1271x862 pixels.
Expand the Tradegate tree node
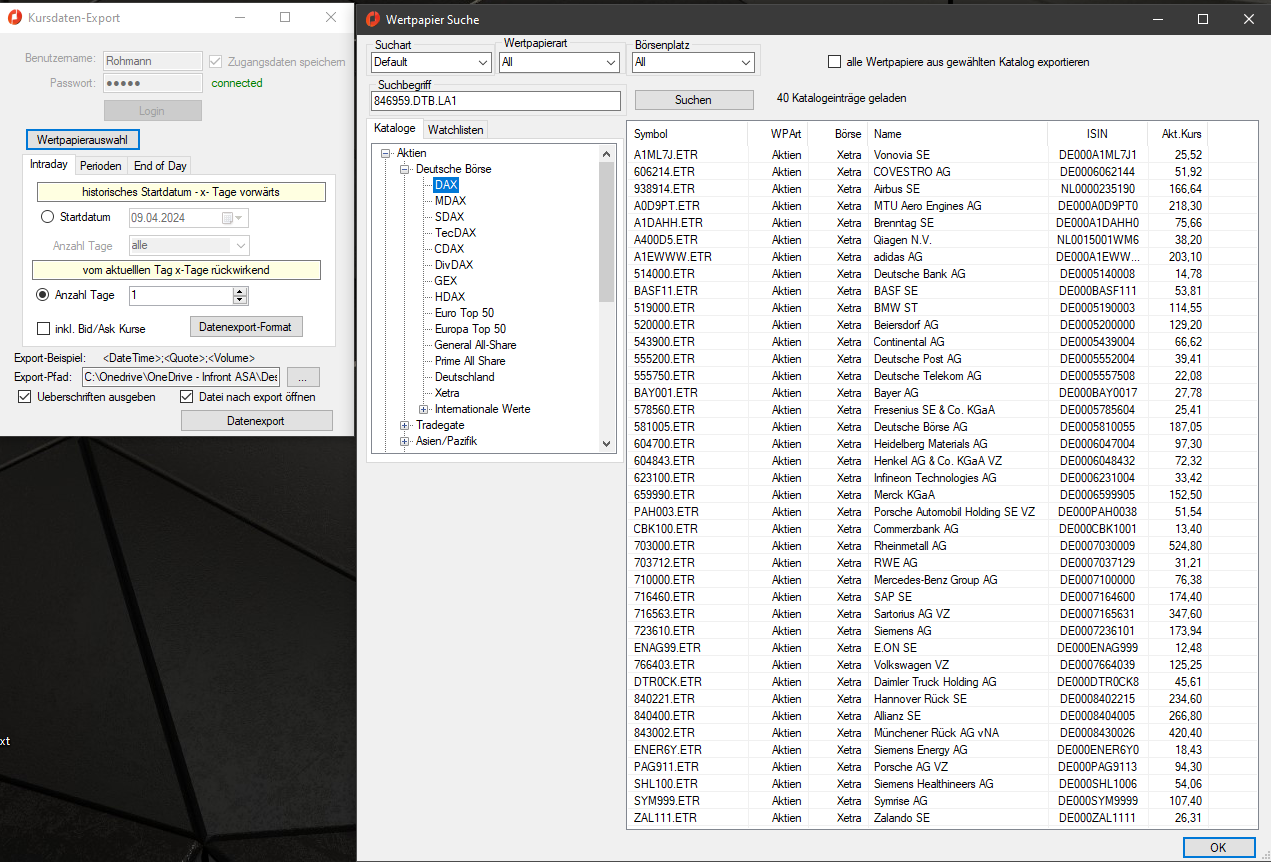(x=405, y=425)
